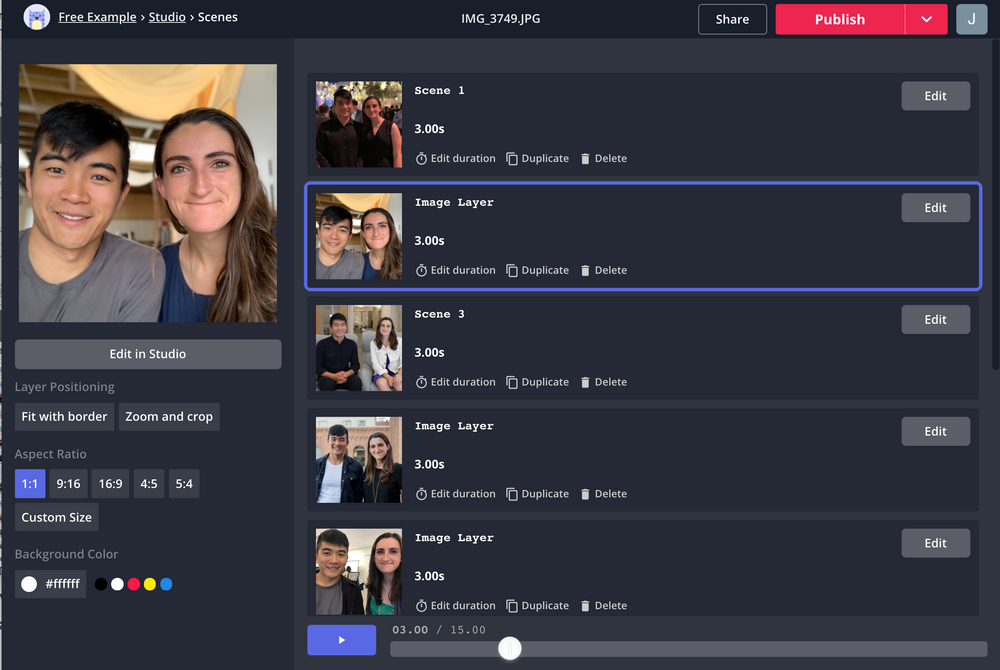Click the Edit in Studio button

[147, 354]
